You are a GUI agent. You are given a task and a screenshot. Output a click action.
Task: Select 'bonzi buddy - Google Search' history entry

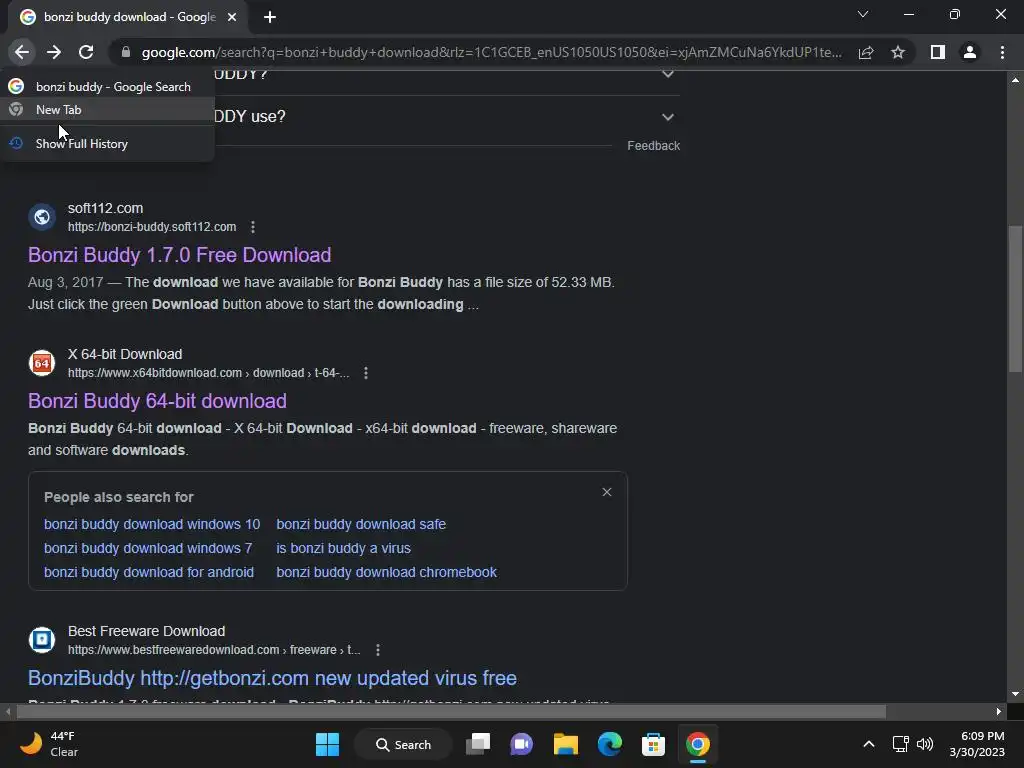[x=107, y=87]
